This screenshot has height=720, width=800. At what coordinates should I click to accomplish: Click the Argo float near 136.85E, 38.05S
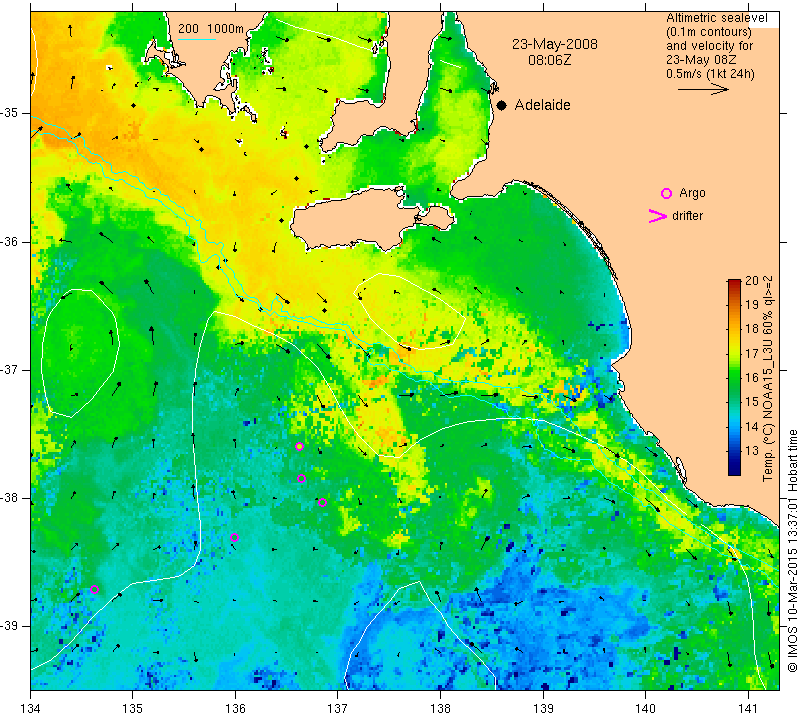[322, 502]
